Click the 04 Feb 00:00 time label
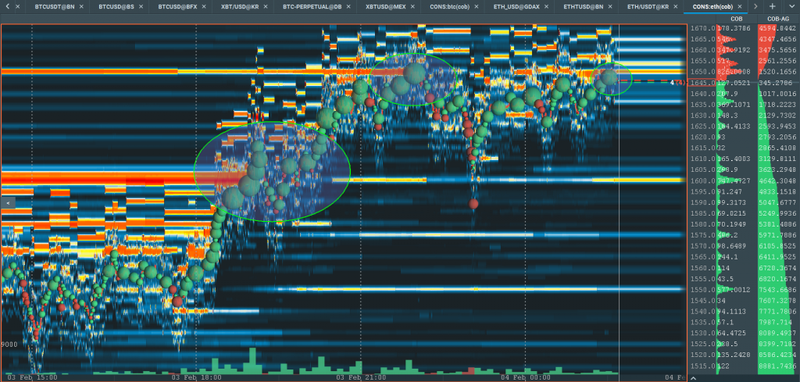Viewport: 800px width, 382px height. [x=526, y=378]
